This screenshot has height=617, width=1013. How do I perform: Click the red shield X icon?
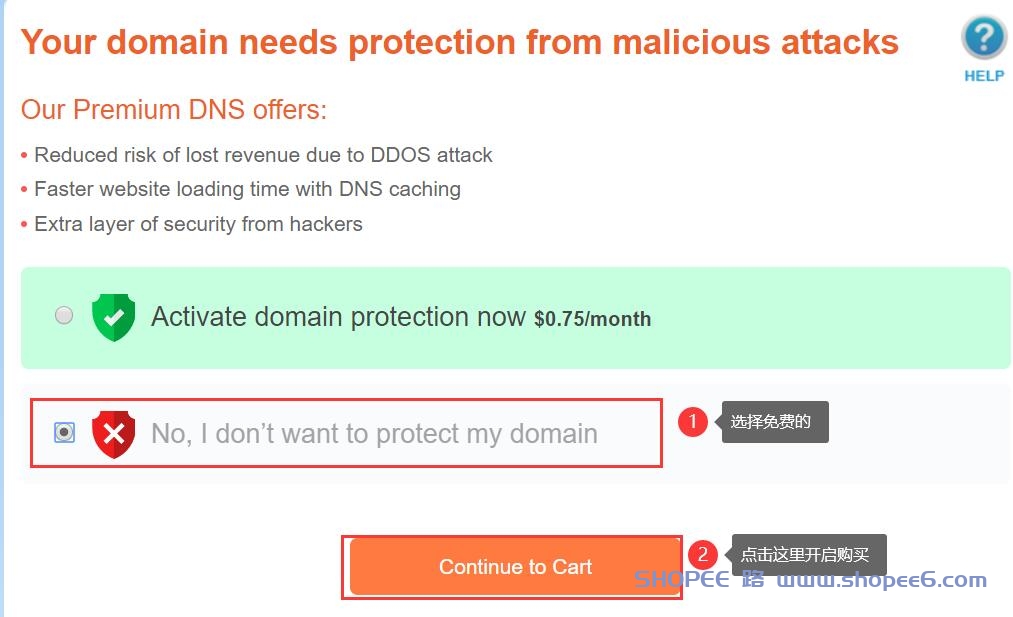(113, 433)
